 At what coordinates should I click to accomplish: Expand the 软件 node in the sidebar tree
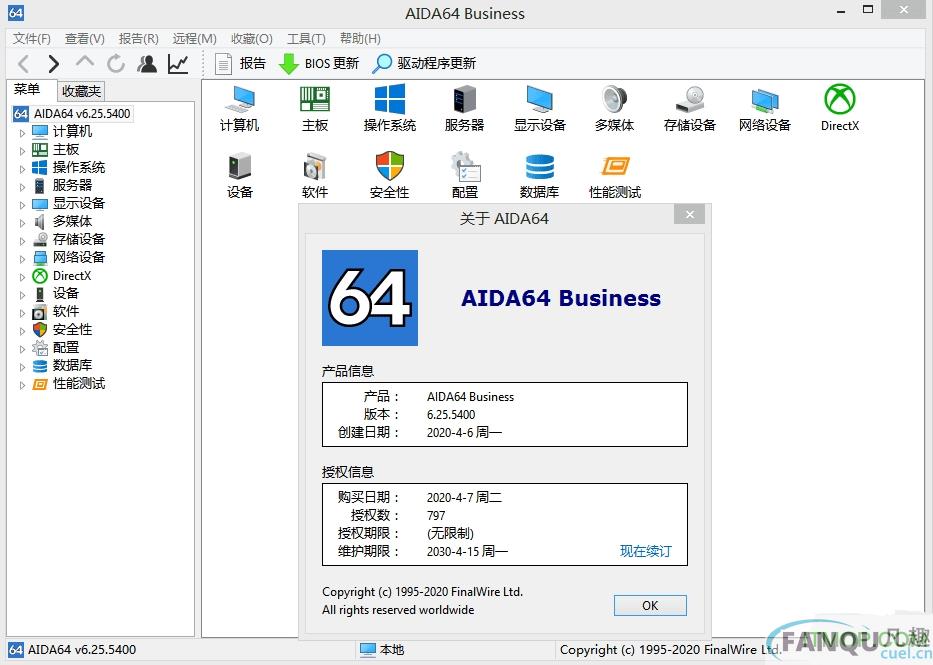pos(23,313)
